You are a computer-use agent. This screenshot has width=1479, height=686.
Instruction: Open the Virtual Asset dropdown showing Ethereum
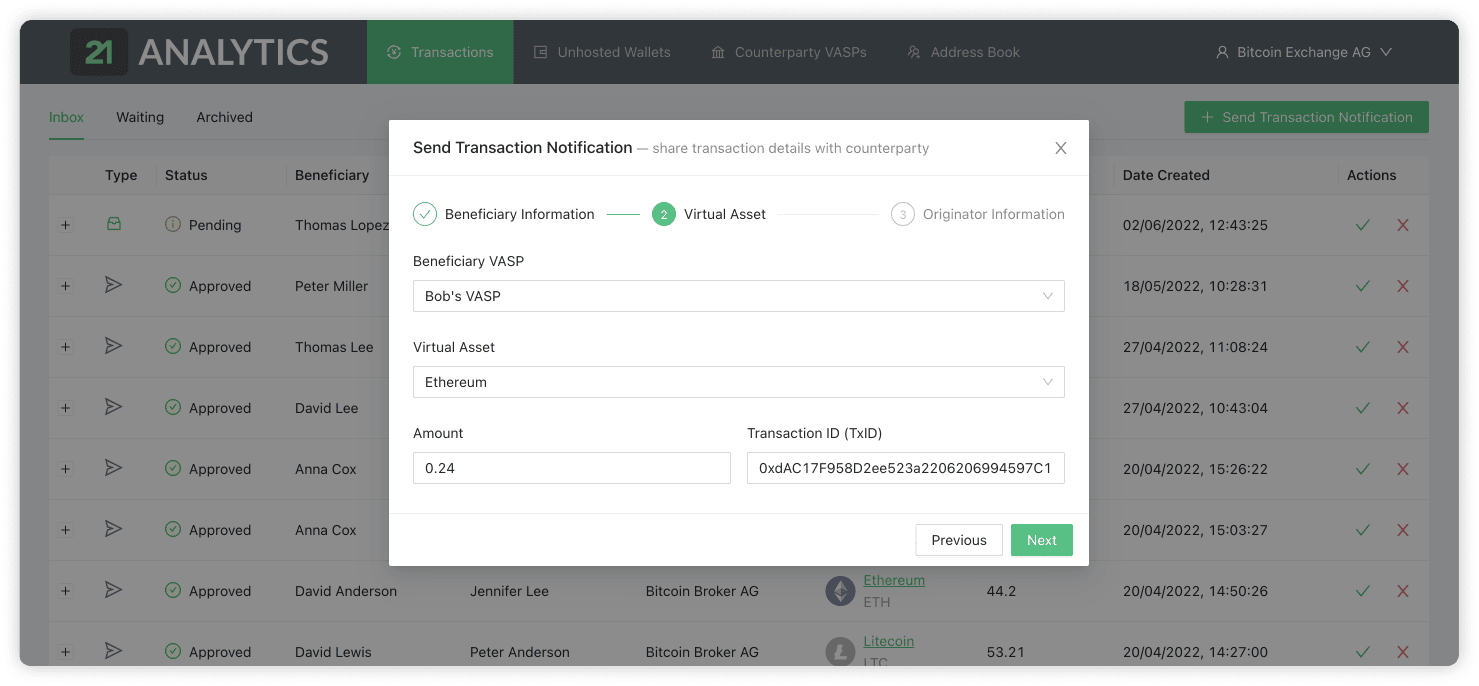coord(739,382)
